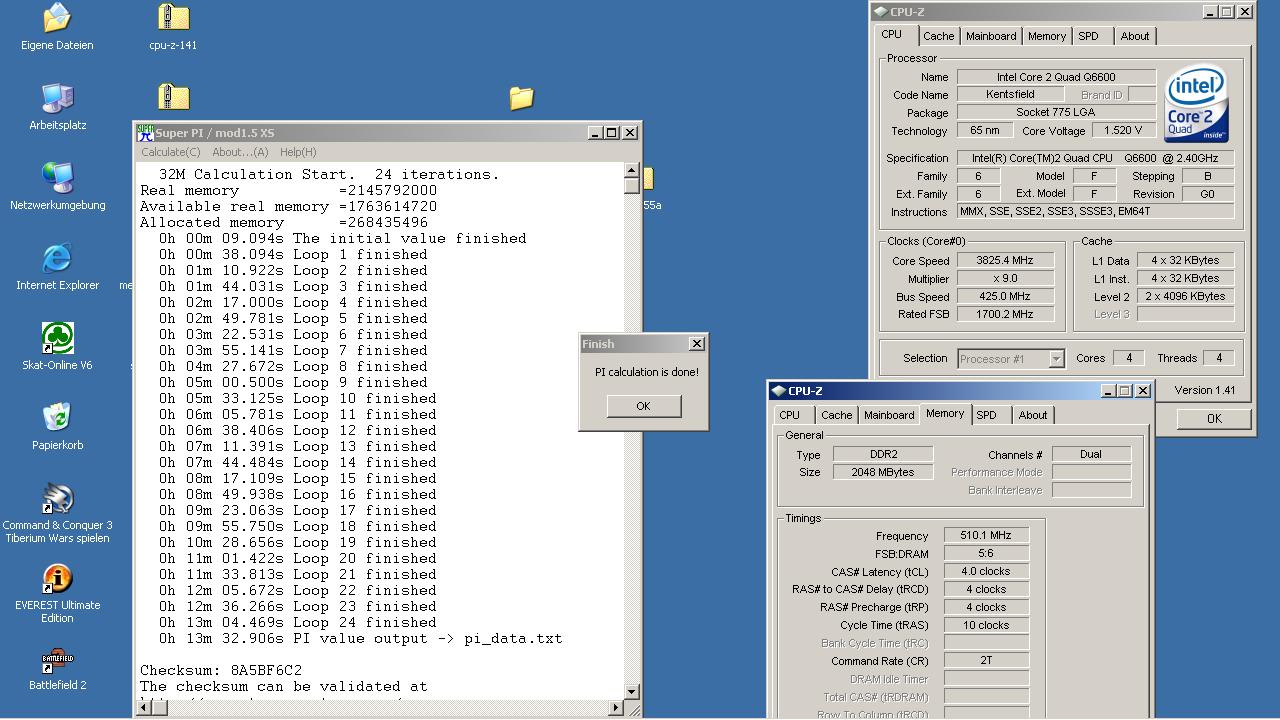The image size is (1280, 720).
Task: Click Bus Speed 425.0 MHz field
Action: (x=1005, y=296)
